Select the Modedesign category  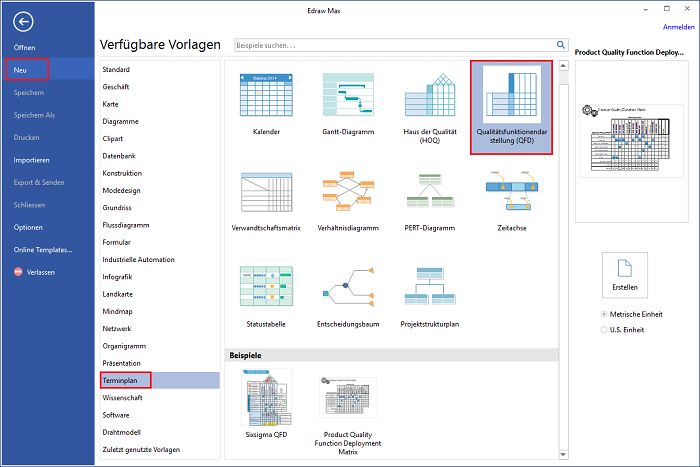121,190
